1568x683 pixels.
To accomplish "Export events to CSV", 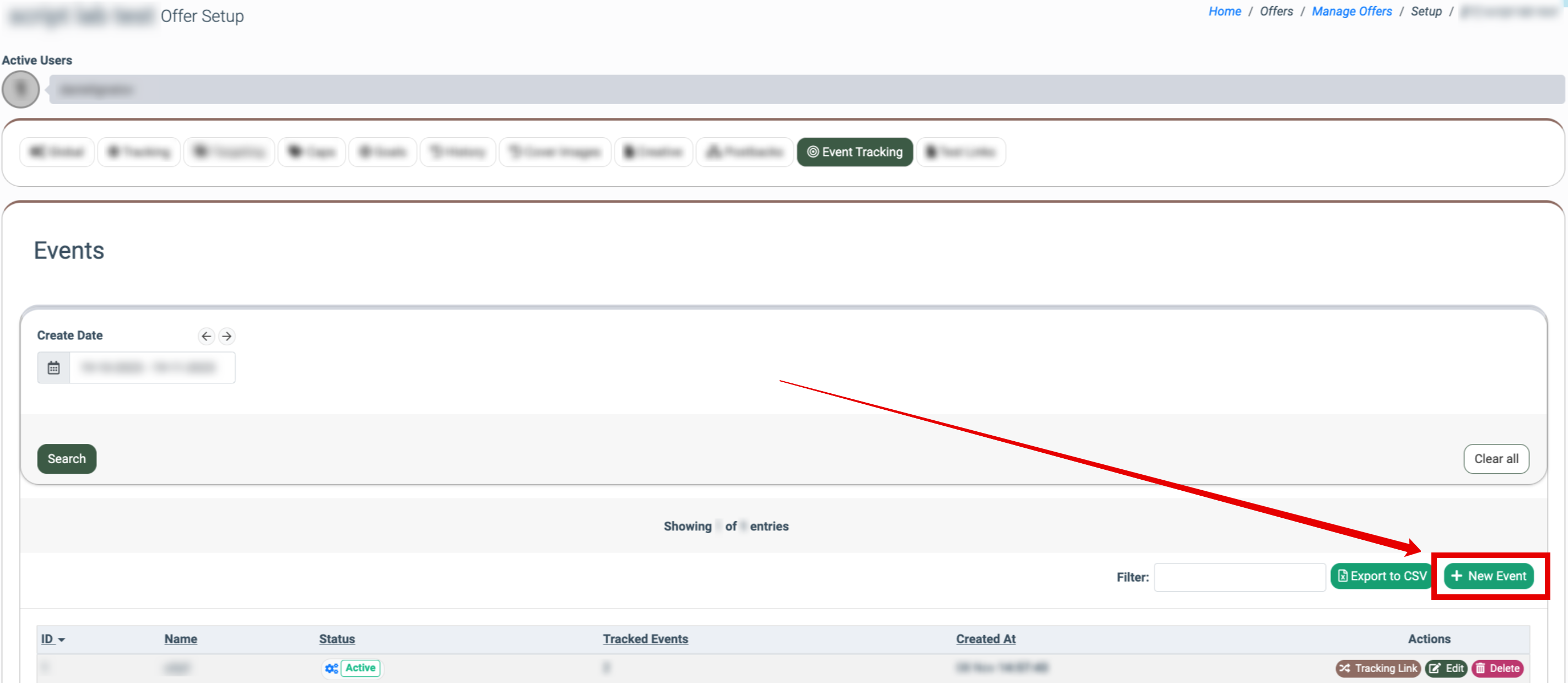I will (x=1382, y=576).
